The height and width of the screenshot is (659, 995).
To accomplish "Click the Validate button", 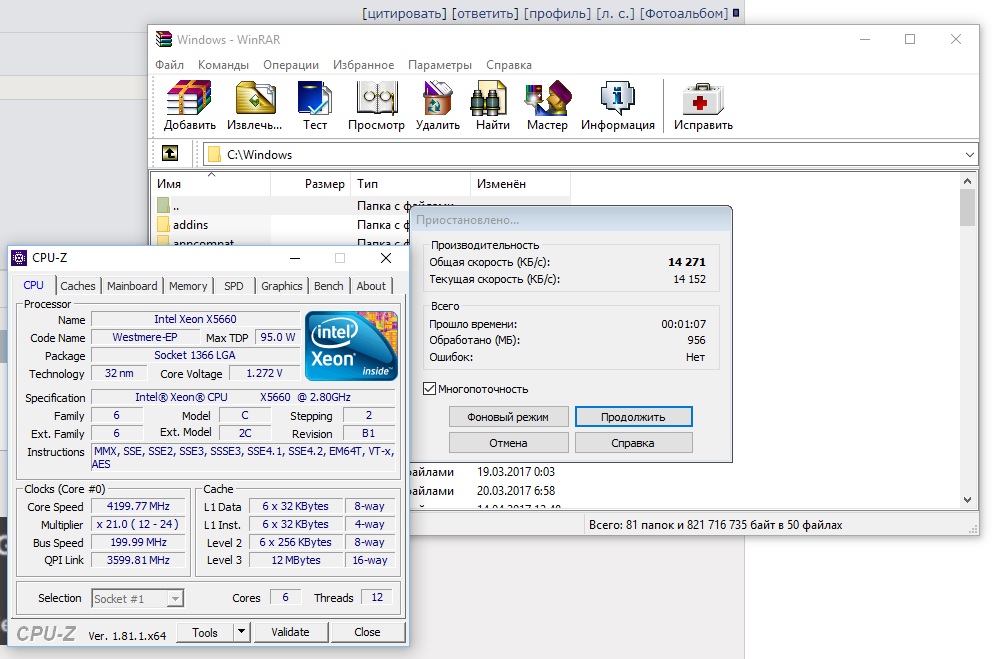I will pos(291,632).
